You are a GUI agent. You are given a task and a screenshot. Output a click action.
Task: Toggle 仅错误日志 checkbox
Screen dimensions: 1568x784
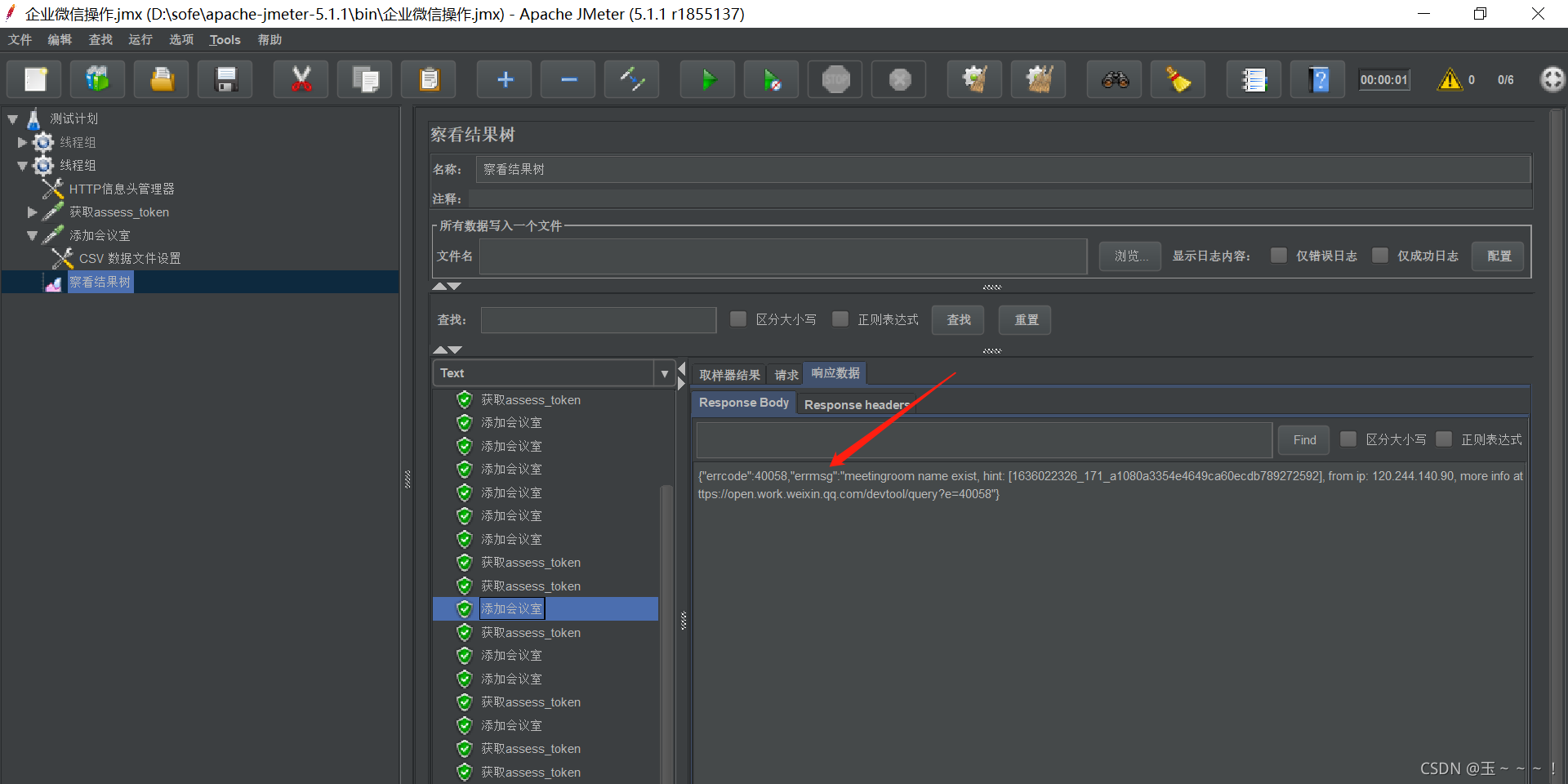[1279, 256]
